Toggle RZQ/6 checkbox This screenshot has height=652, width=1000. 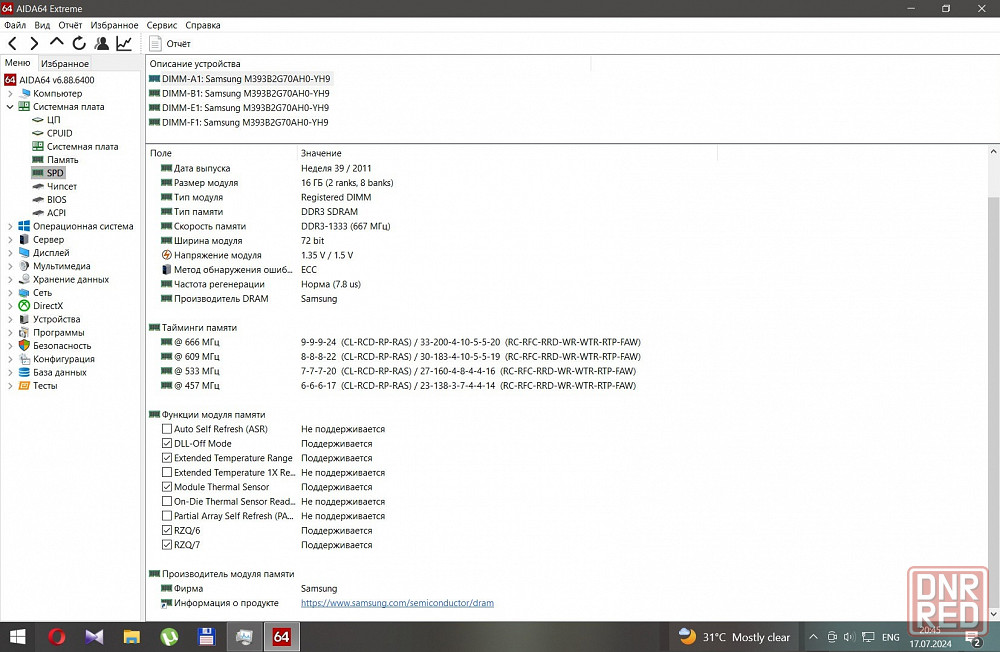pyautogui.click(x=167, y=530)
